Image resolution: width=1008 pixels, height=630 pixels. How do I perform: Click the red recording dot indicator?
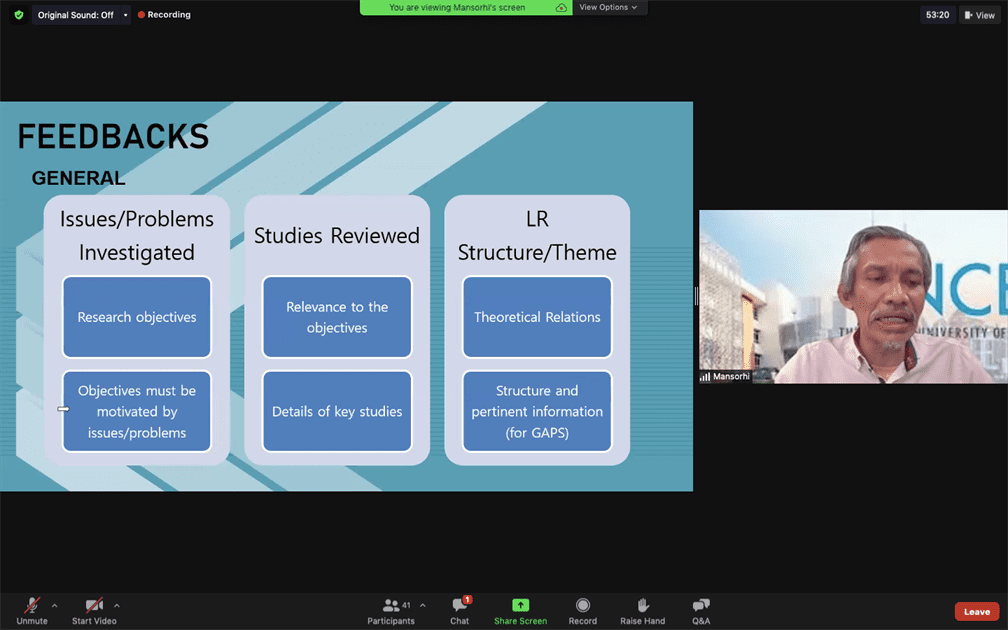[x=140, y=14]
